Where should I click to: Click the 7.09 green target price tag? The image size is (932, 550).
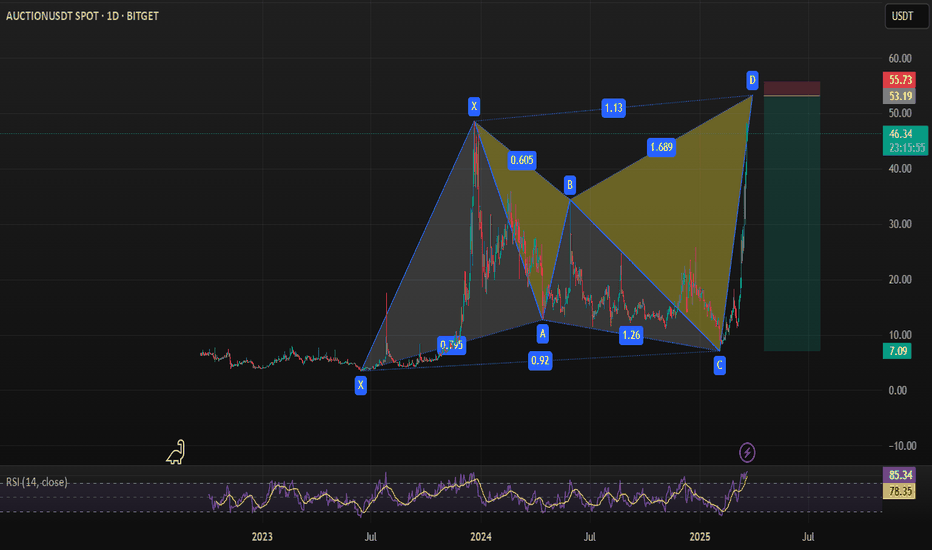click(897, 351)
